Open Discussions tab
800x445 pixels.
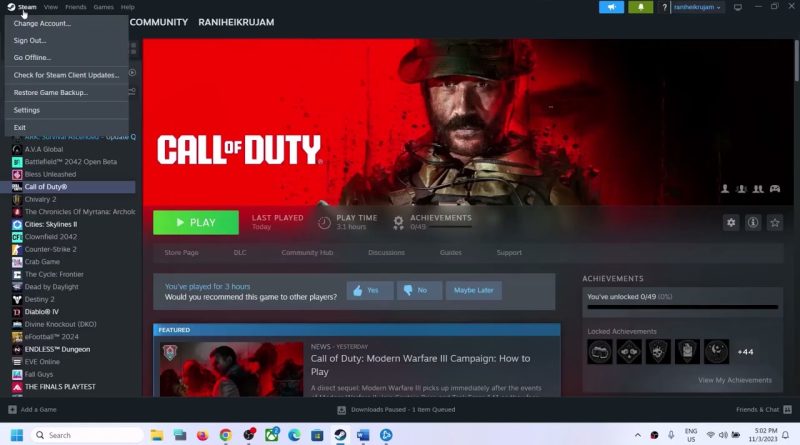point(386,253)
